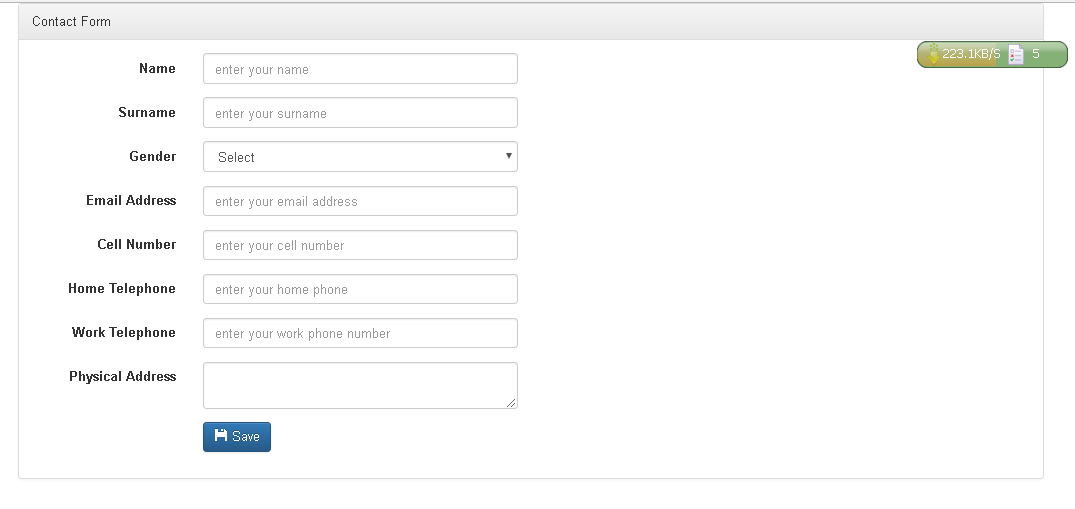
Task: Click the Save button label
Action: [x=246, y=437]
